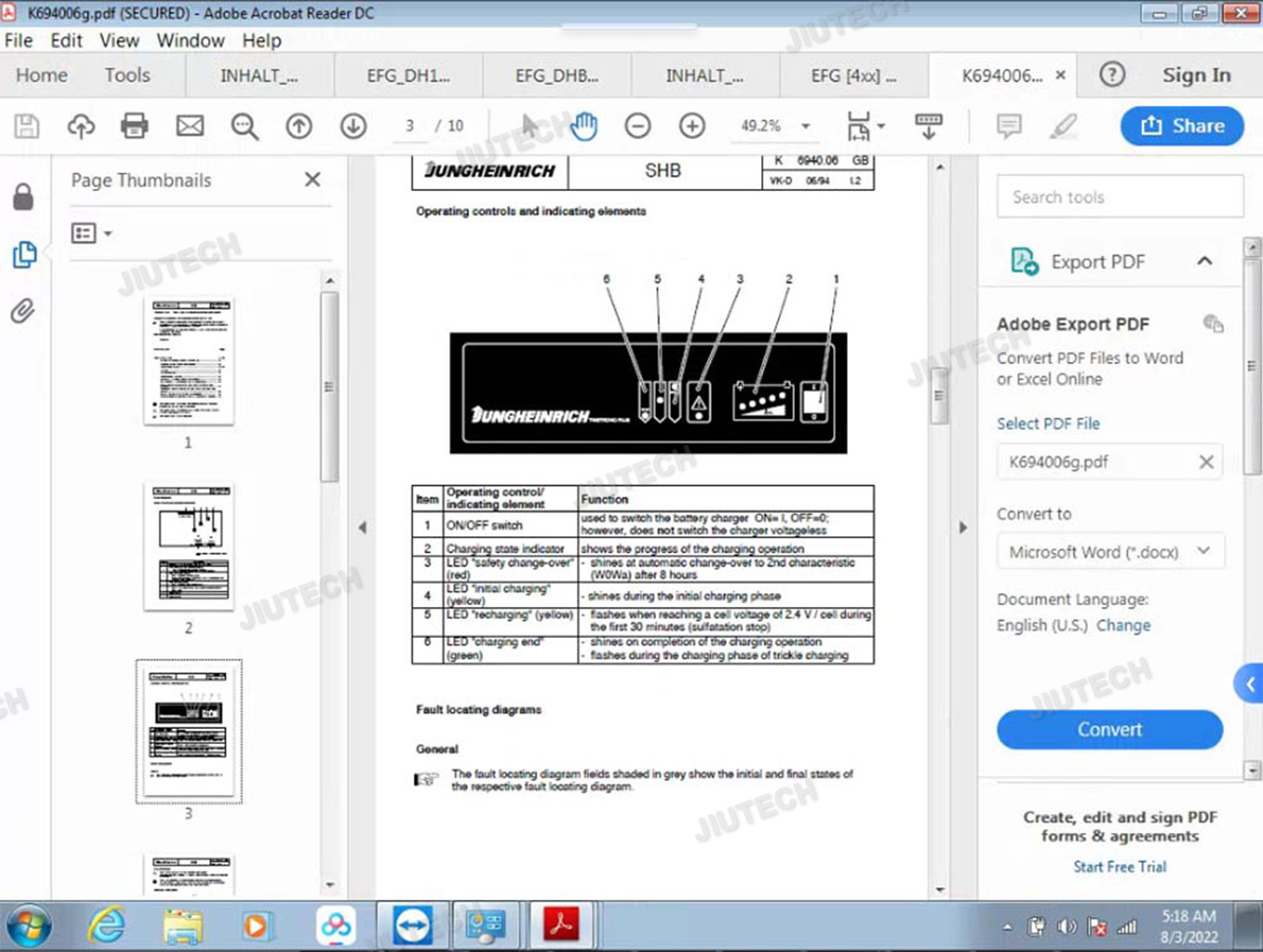Switch to the Home tab
The image size is (1263, 952).
point(41,75)
